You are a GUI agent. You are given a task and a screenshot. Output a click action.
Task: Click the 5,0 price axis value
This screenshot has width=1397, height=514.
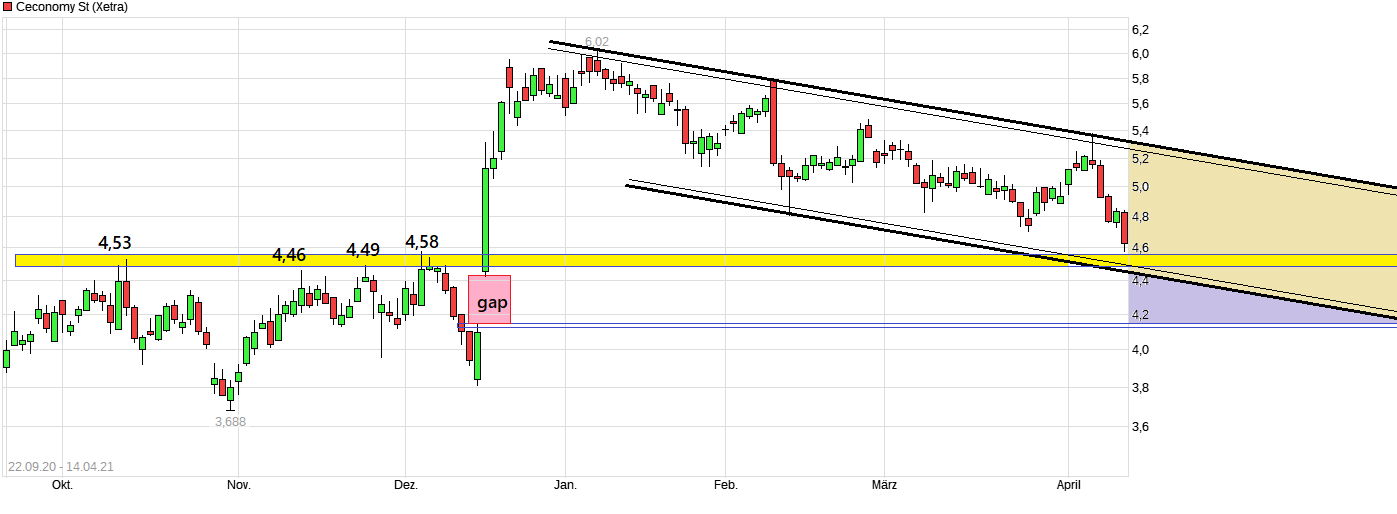click(x=1140, y=187)
